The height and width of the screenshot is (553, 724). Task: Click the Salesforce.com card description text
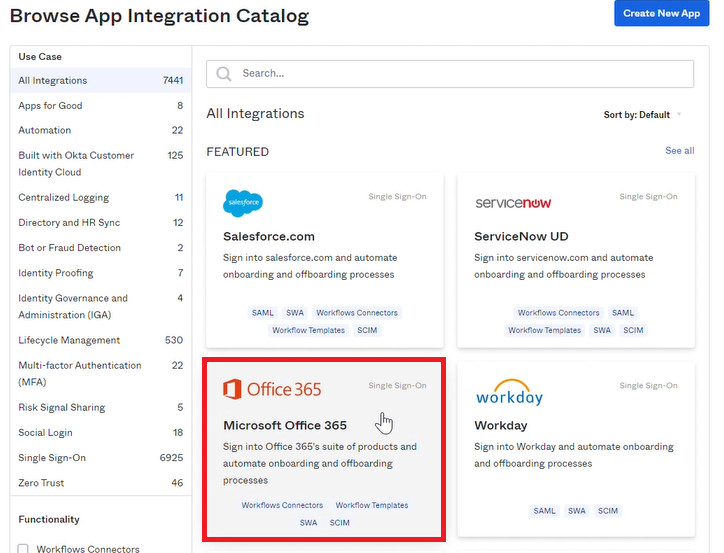(x=310, y=266)
